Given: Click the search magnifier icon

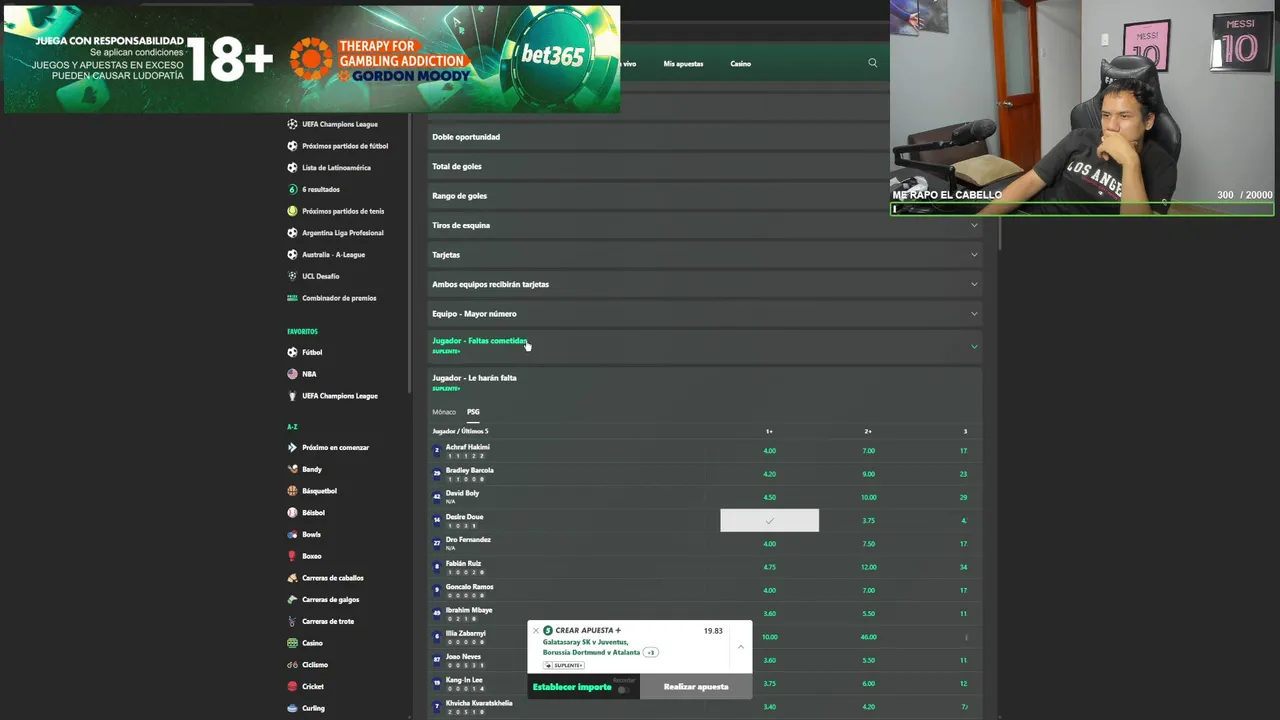Looking at the screenshot, I should [x=873, y=63].
